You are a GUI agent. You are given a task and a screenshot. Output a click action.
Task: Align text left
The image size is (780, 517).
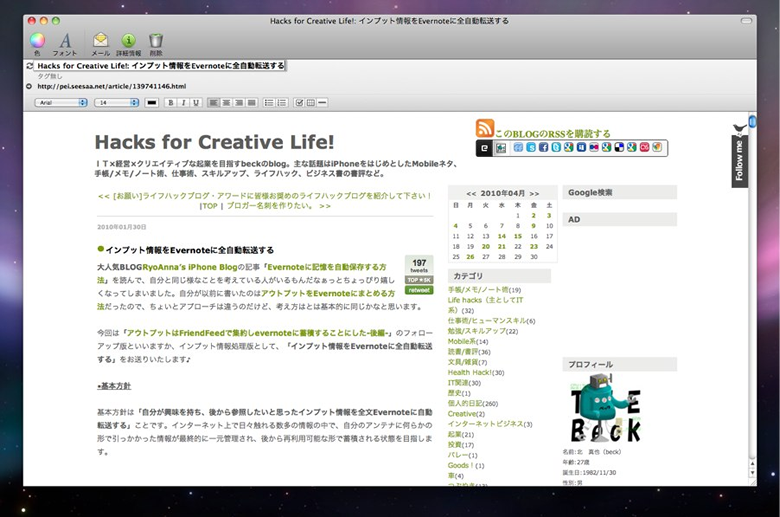(213, 103)
